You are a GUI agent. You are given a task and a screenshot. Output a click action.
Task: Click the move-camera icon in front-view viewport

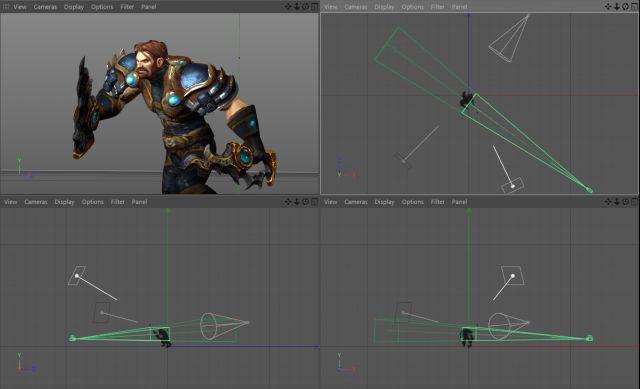[608, 202]
